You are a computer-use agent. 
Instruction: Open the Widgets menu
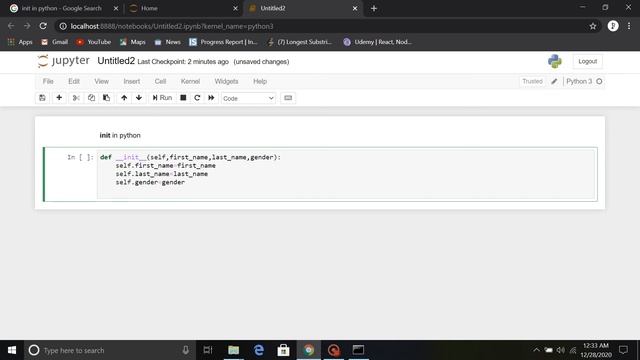(226, 81)
